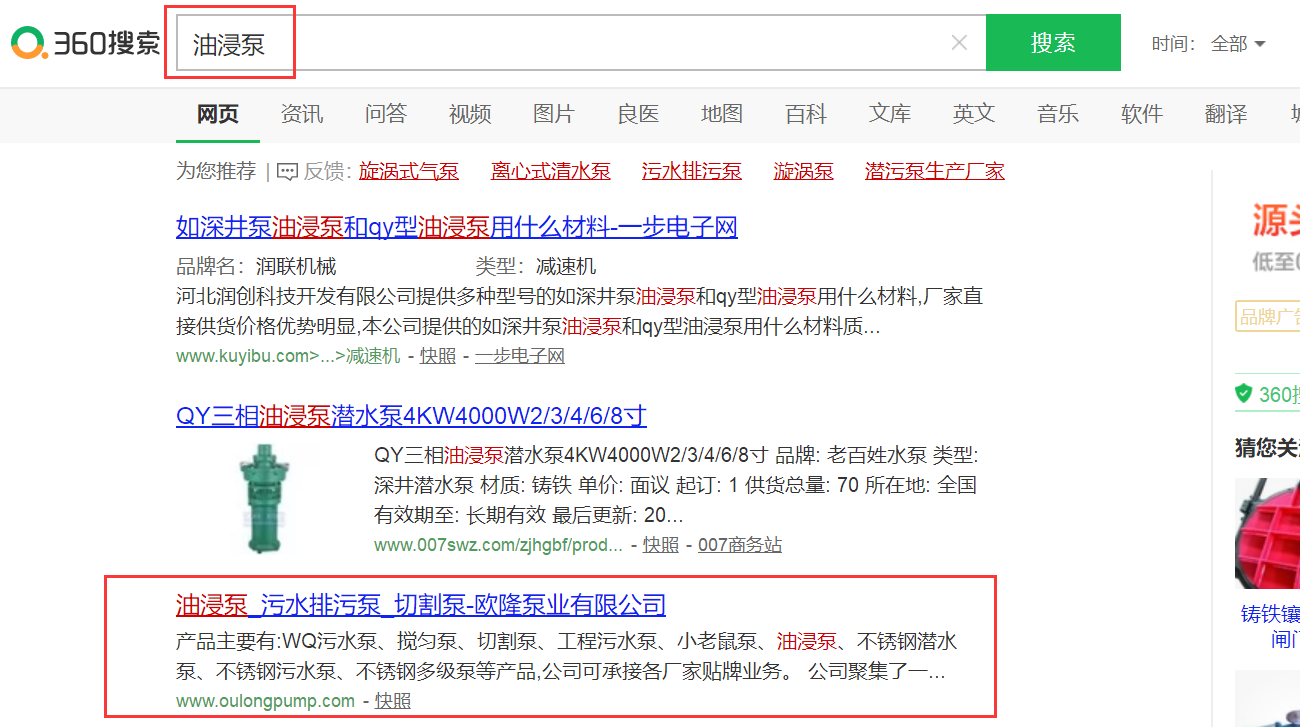1300x727 pixels.
Task: Switch to the 软件 tab
Action: tap(1142, 114)
